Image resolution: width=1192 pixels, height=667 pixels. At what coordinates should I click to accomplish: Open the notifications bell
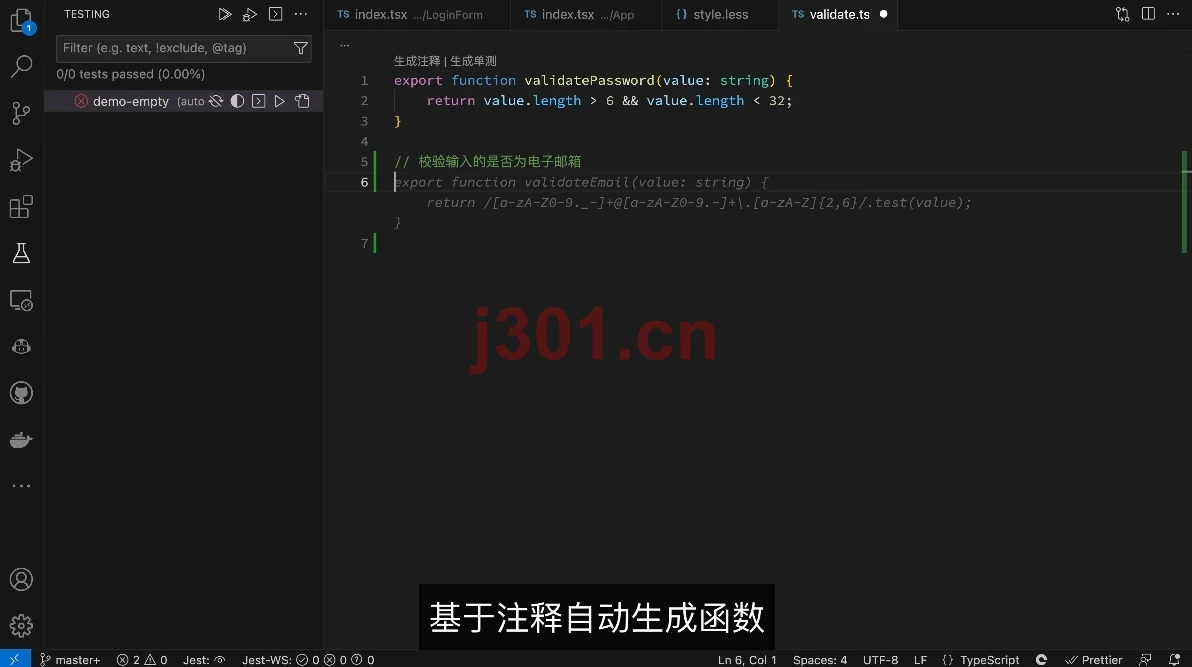pyautogui.click(x=1175, y=659)
